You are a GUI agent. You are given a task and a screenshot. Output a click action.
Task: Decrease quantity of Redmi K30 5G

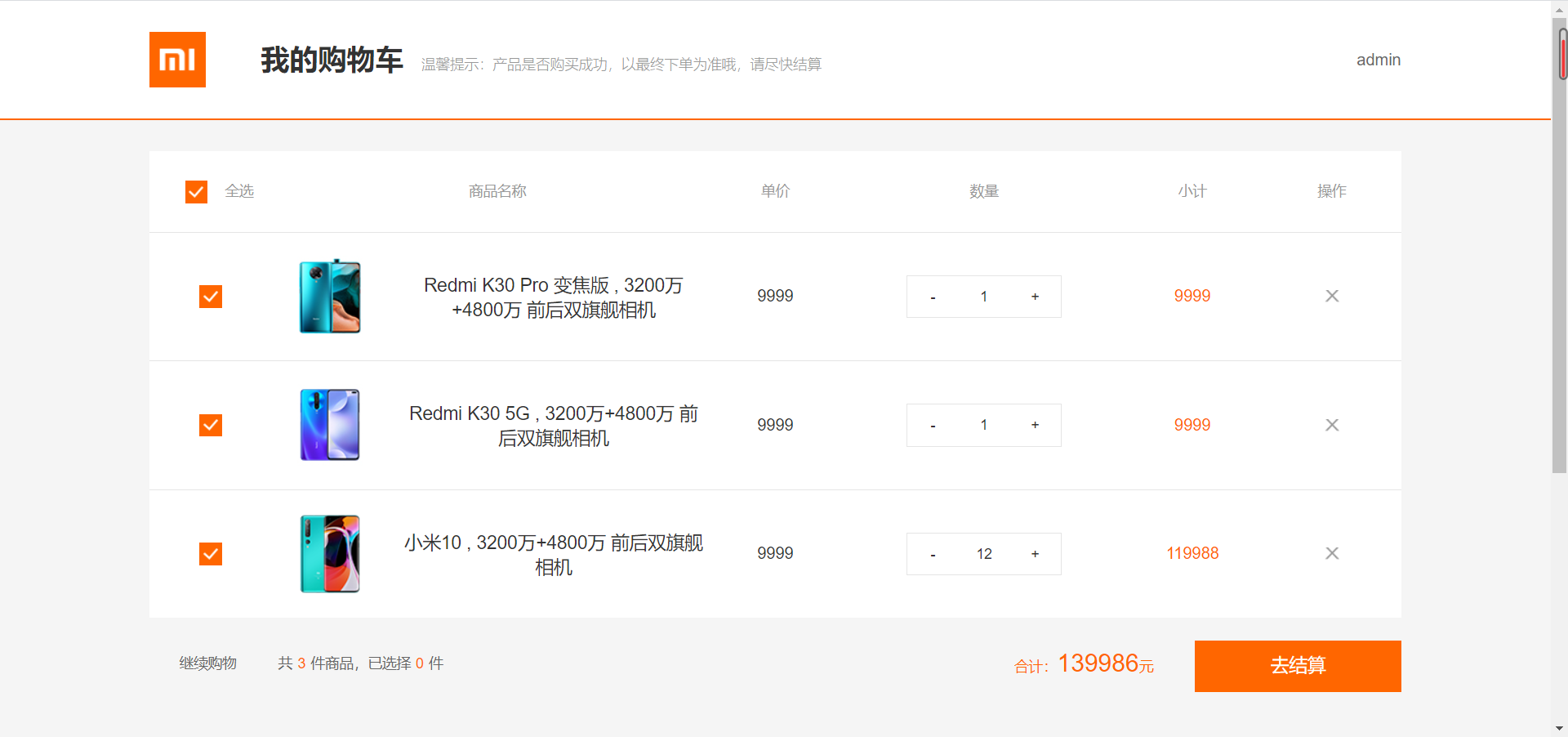(x=933, y=425)
